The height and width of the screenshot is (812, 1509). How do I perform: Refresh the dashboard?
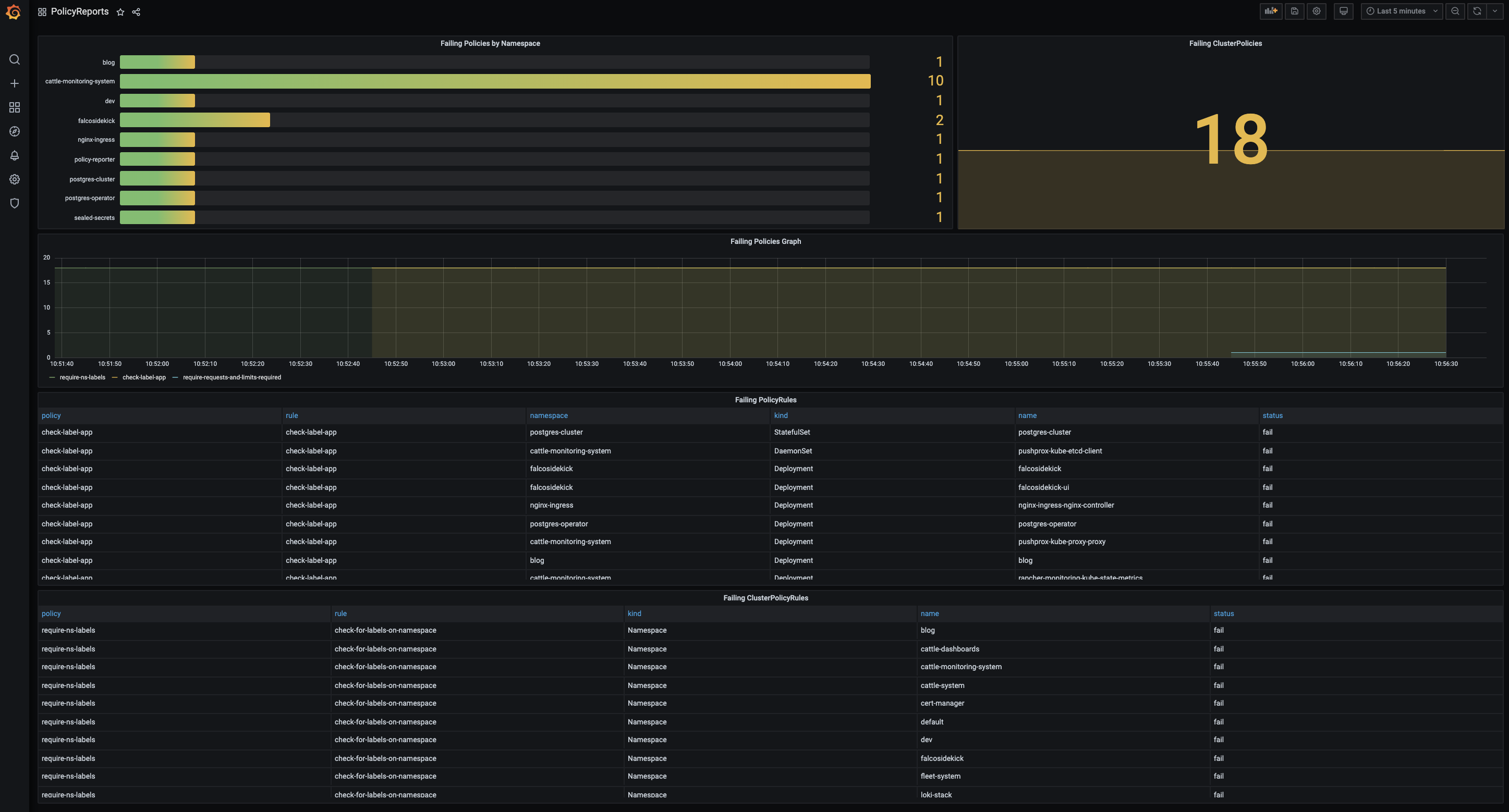[x=1477, y=11]
